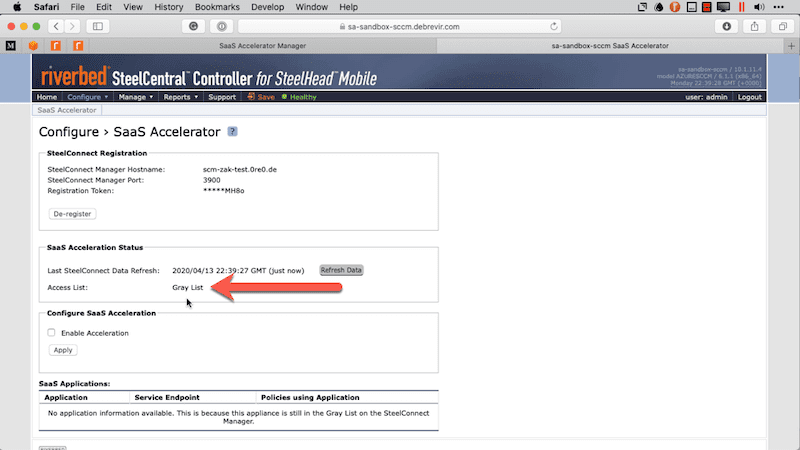Click the Safari share icon
Viewport: 800px width, 450px height.
pos(755,27)
